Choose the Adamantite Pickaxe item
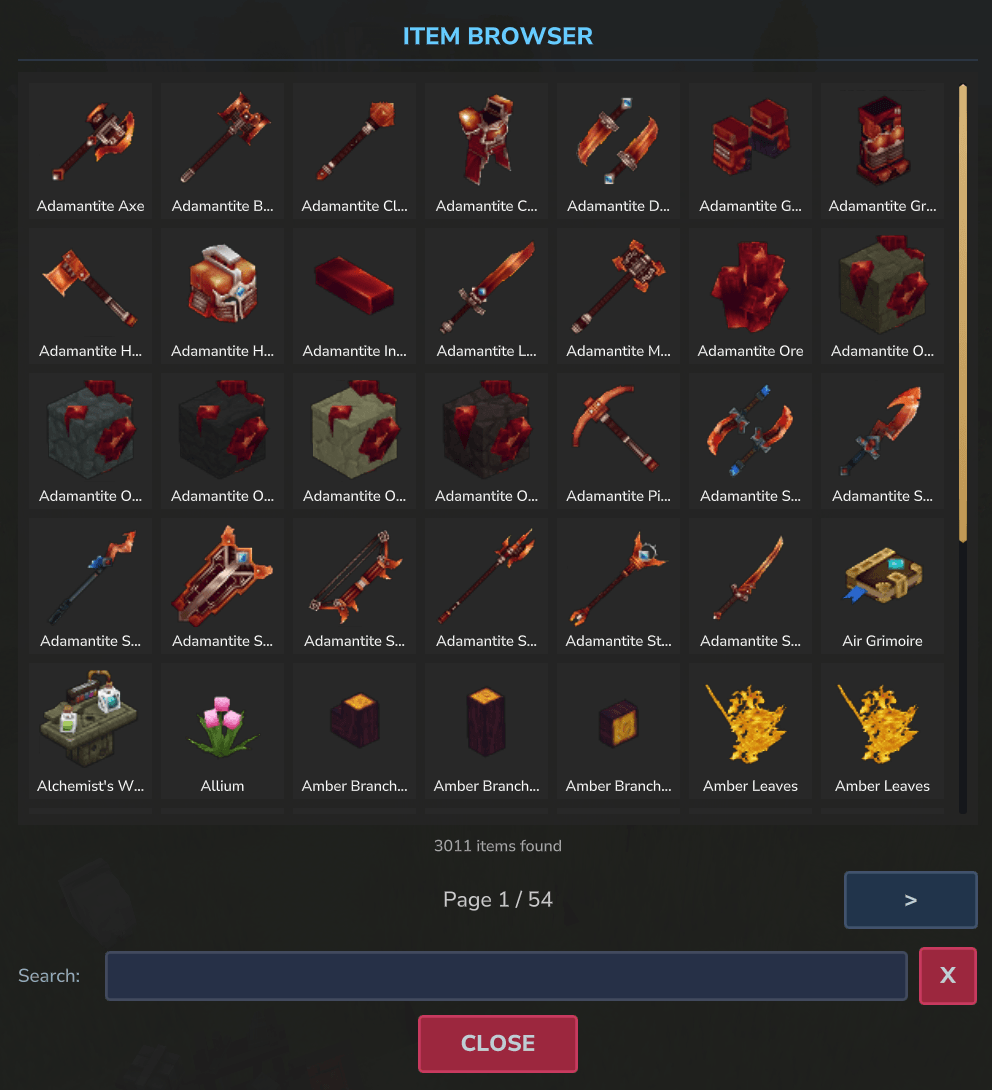Viewport: 992px width, 1090px height. pos(618,441)
